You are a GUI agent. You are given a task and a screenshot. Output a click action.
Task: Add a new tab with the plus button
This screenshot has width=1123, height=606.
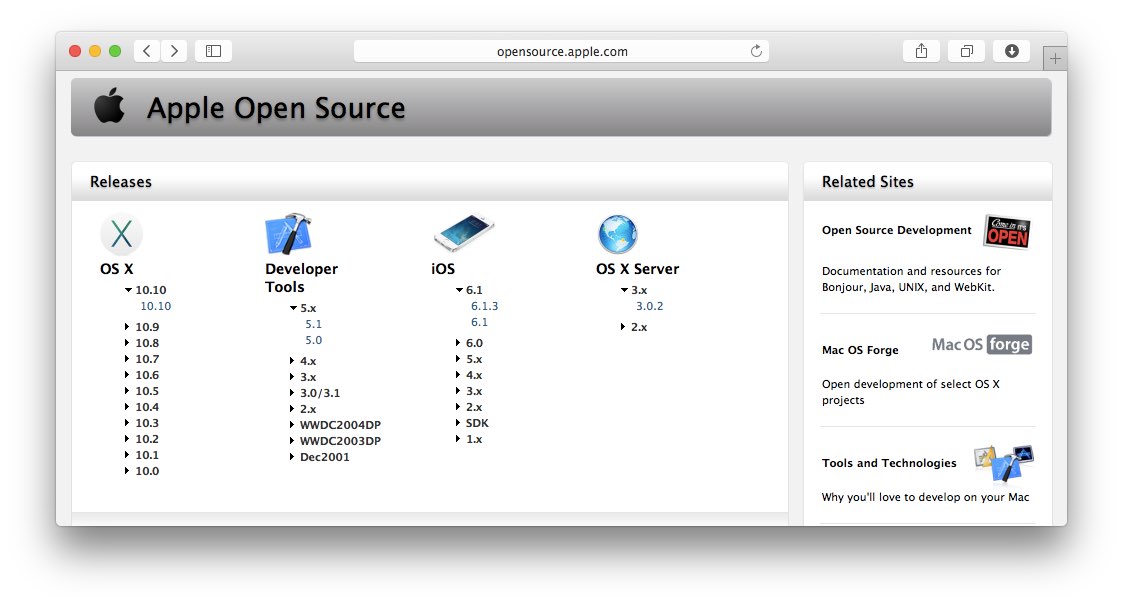coord(1055,59)
